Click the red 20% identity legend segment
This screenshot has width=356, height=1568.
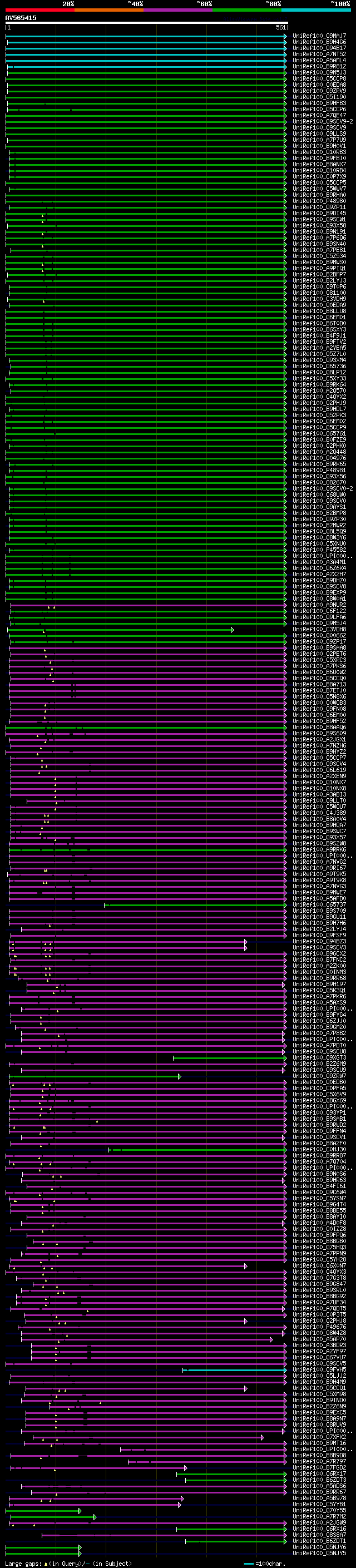39,10
